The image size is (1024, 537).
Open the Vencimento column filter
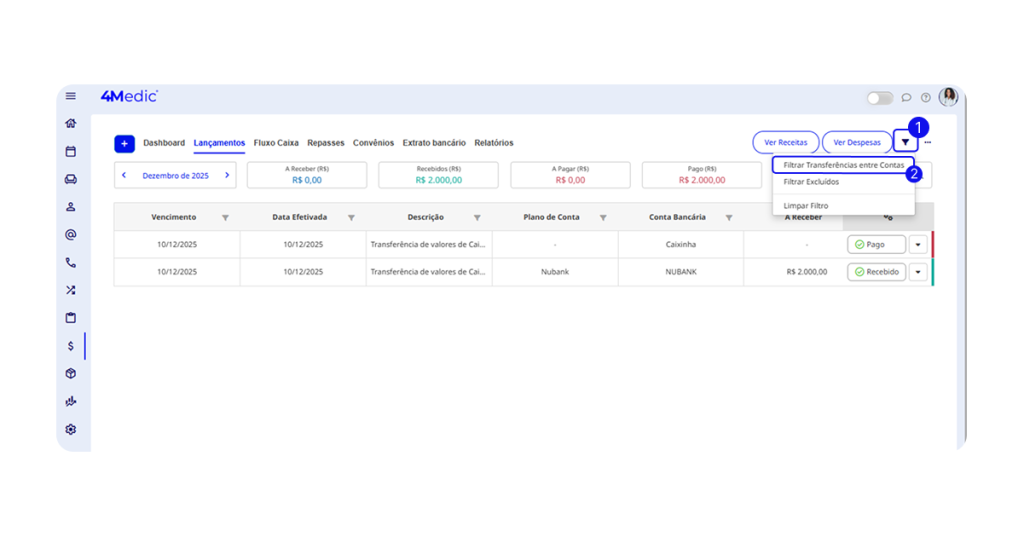point(225,218)
